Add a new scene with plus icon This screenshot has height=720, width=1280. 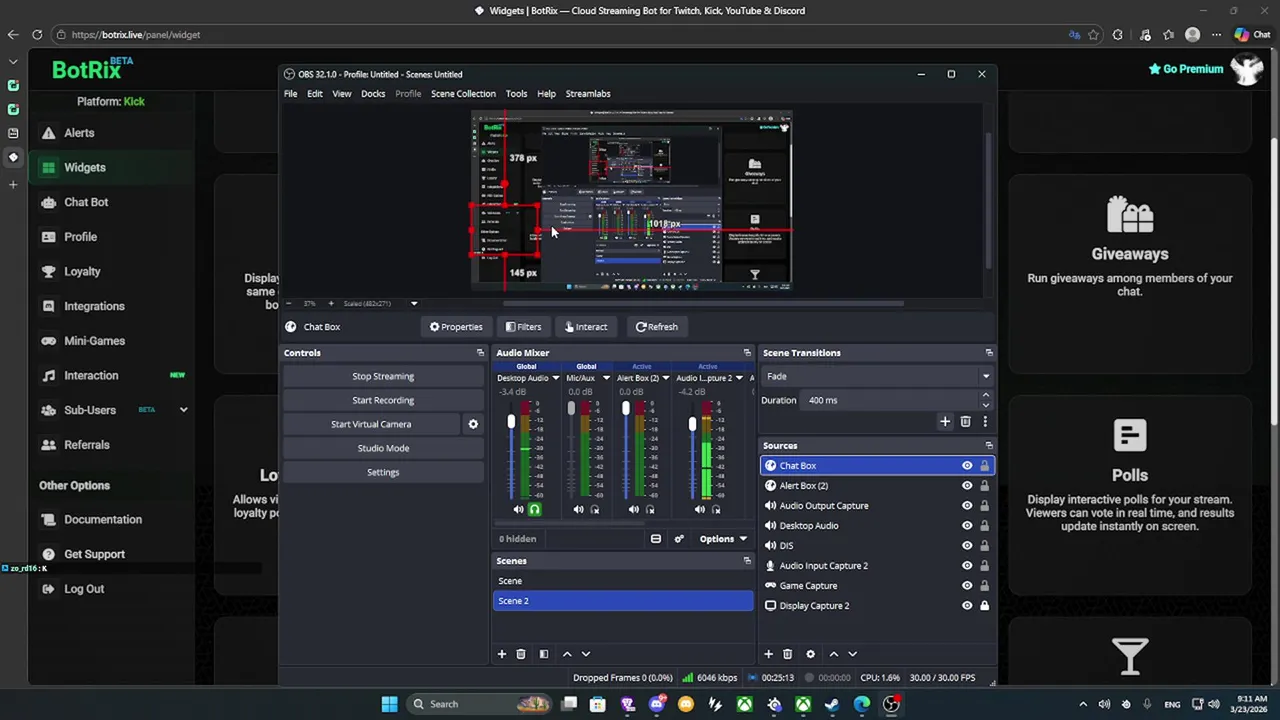point(502,654)
